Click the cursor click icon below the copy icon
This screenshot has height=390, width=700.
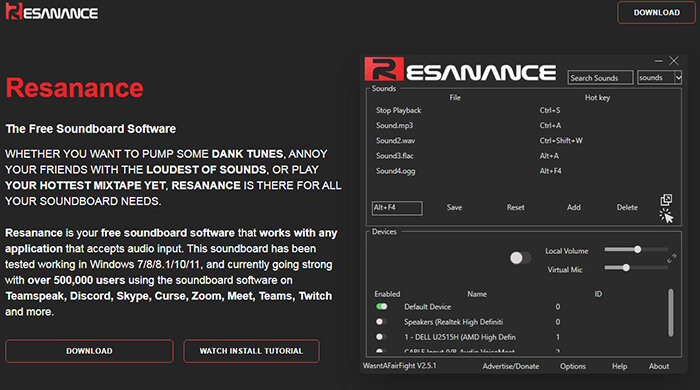coord(666,216)
